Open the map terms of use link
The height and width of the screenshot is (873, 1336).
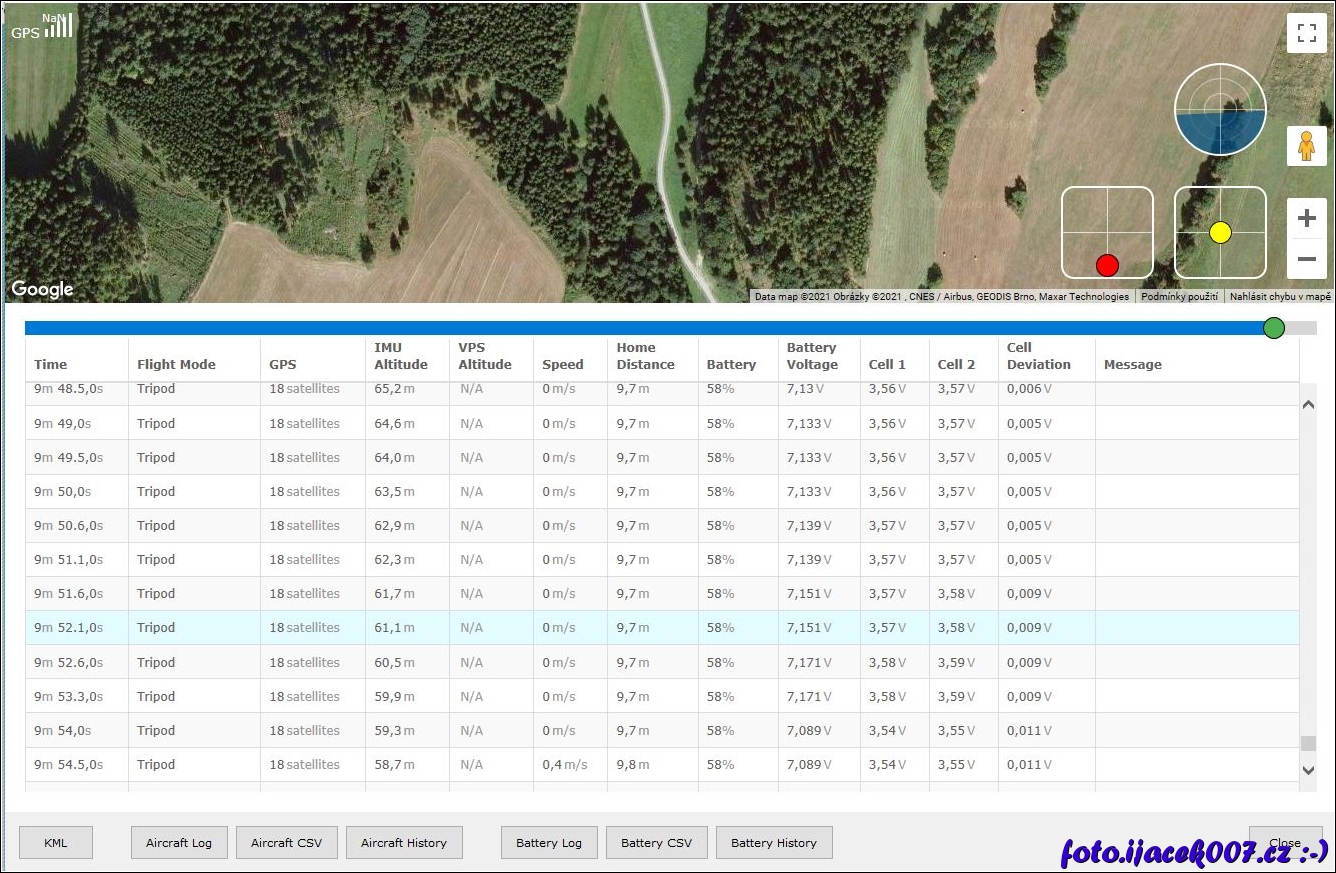point(1179,297)
